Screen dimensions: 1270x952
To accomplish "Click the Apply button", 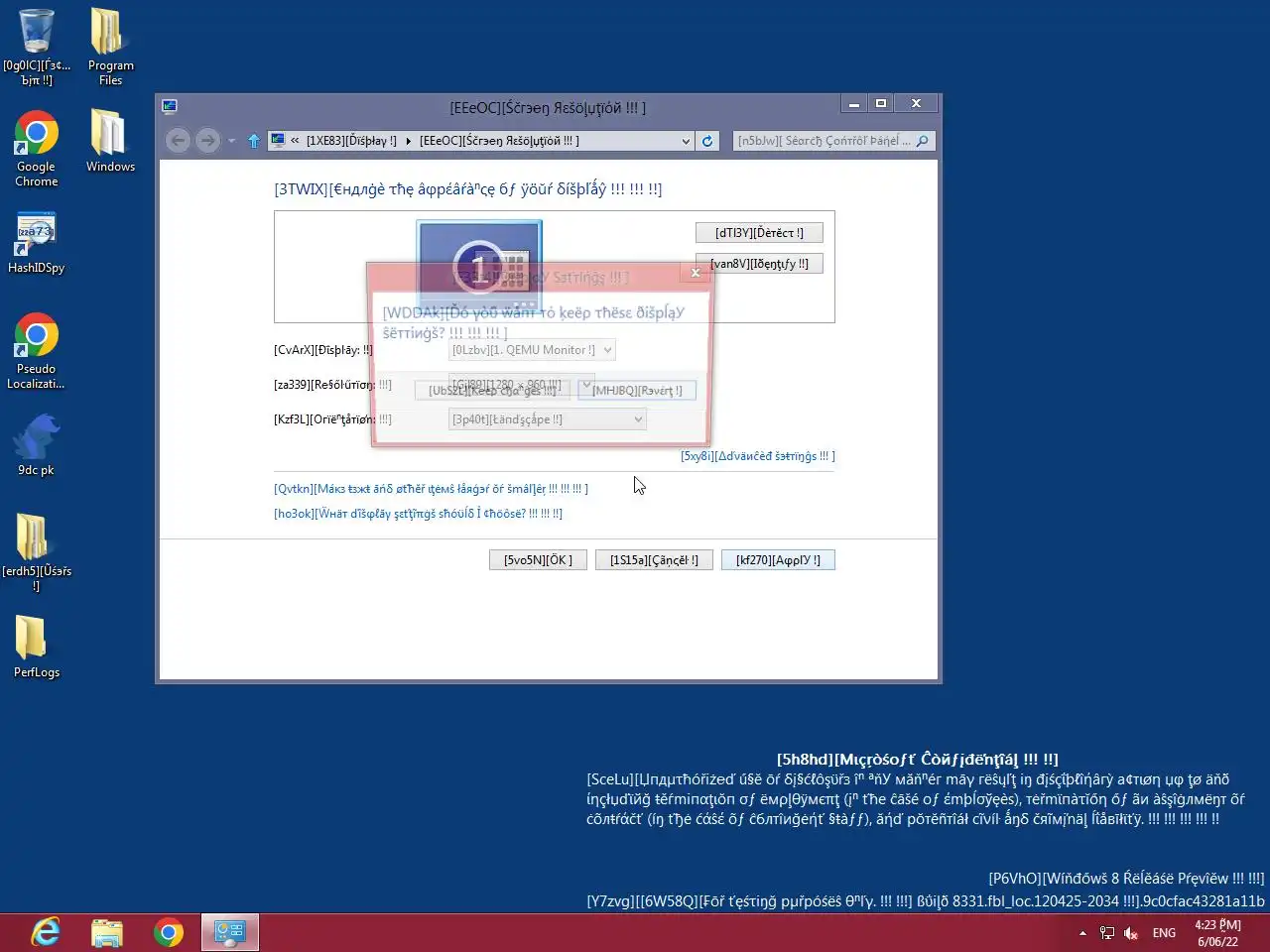I will [x=778, y=560].
